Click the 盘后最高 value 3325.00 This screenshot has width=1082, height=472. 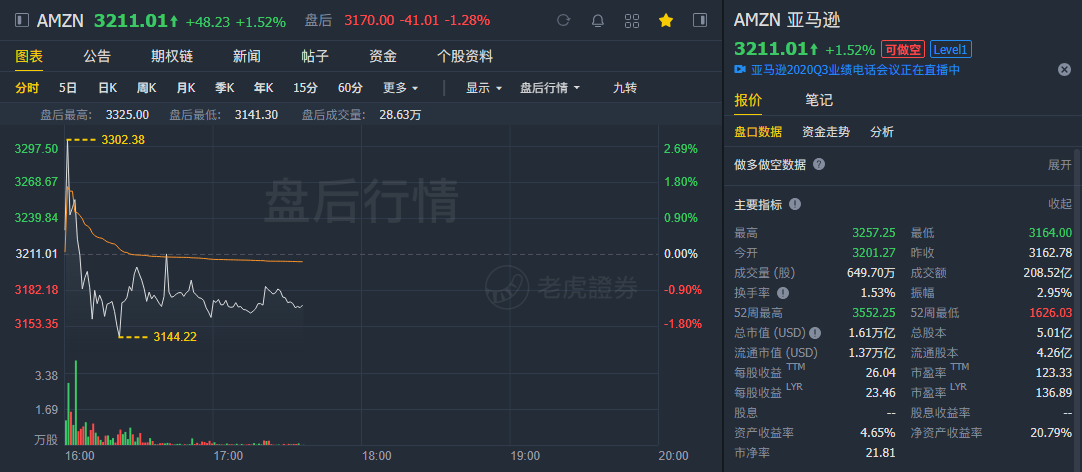[127, 115]
